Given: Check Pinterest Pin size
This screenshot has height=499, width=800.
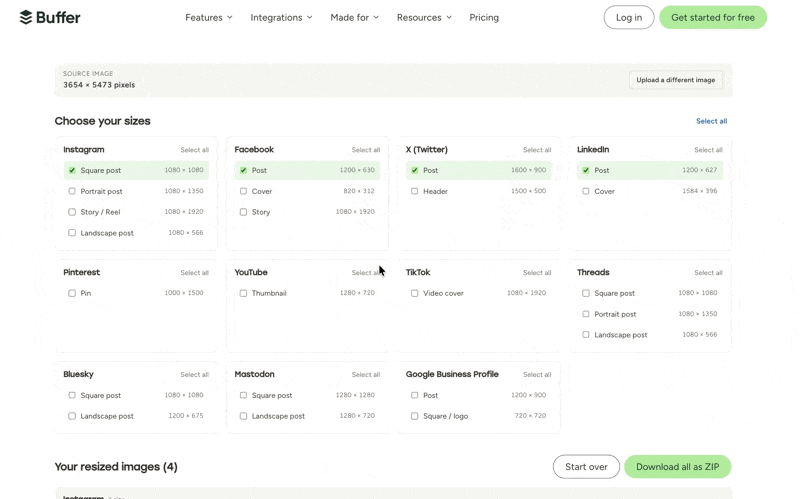Looking at the screenshot, I should pyautogui.click(x=72, y=293).
